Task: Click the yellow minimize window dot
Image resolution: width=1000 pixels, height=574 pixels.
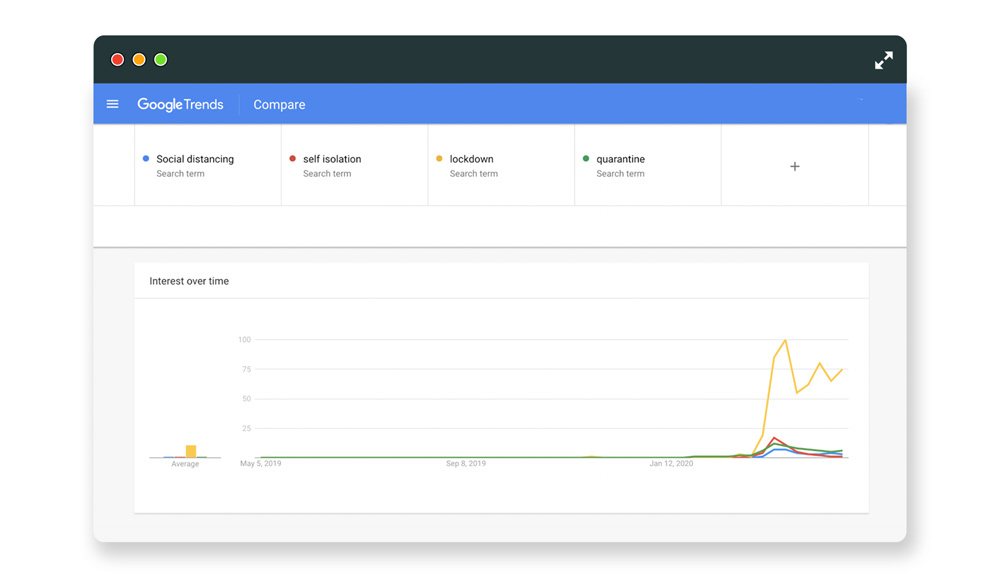Action: [x=139, y=60]
